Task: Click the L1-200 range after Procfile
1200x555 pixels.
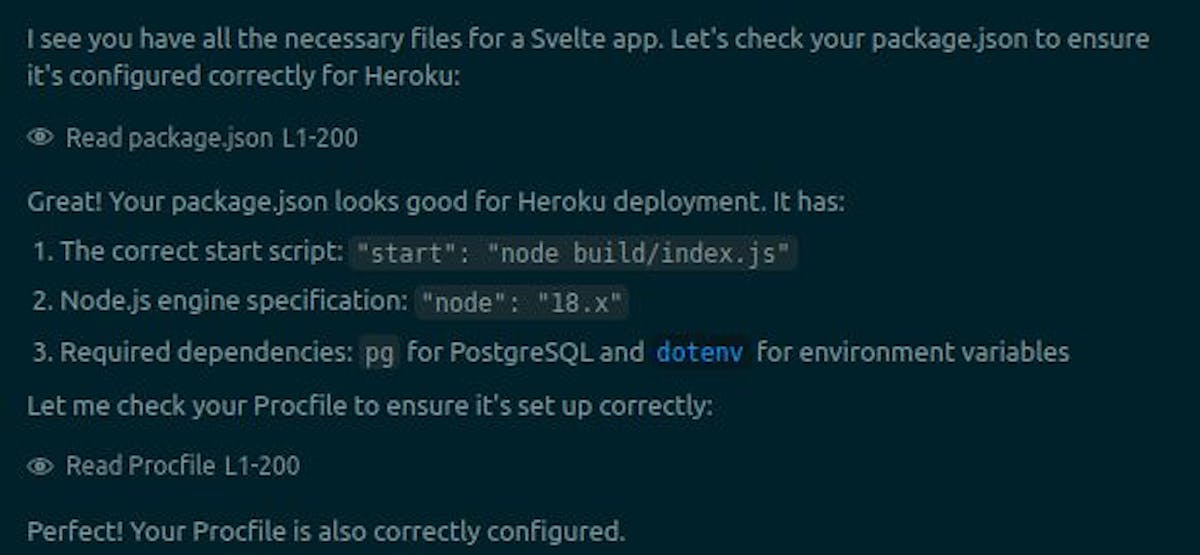Action: 262,465
